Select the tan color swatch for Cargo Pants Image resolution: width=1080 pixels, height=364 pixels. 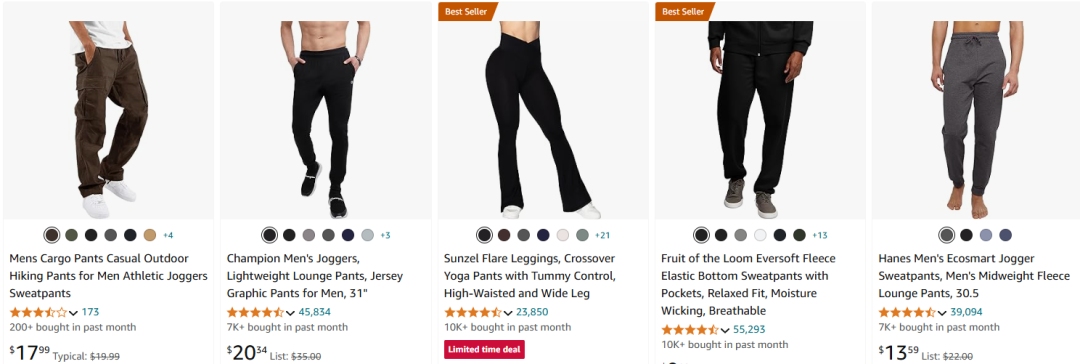click(149, 235)
